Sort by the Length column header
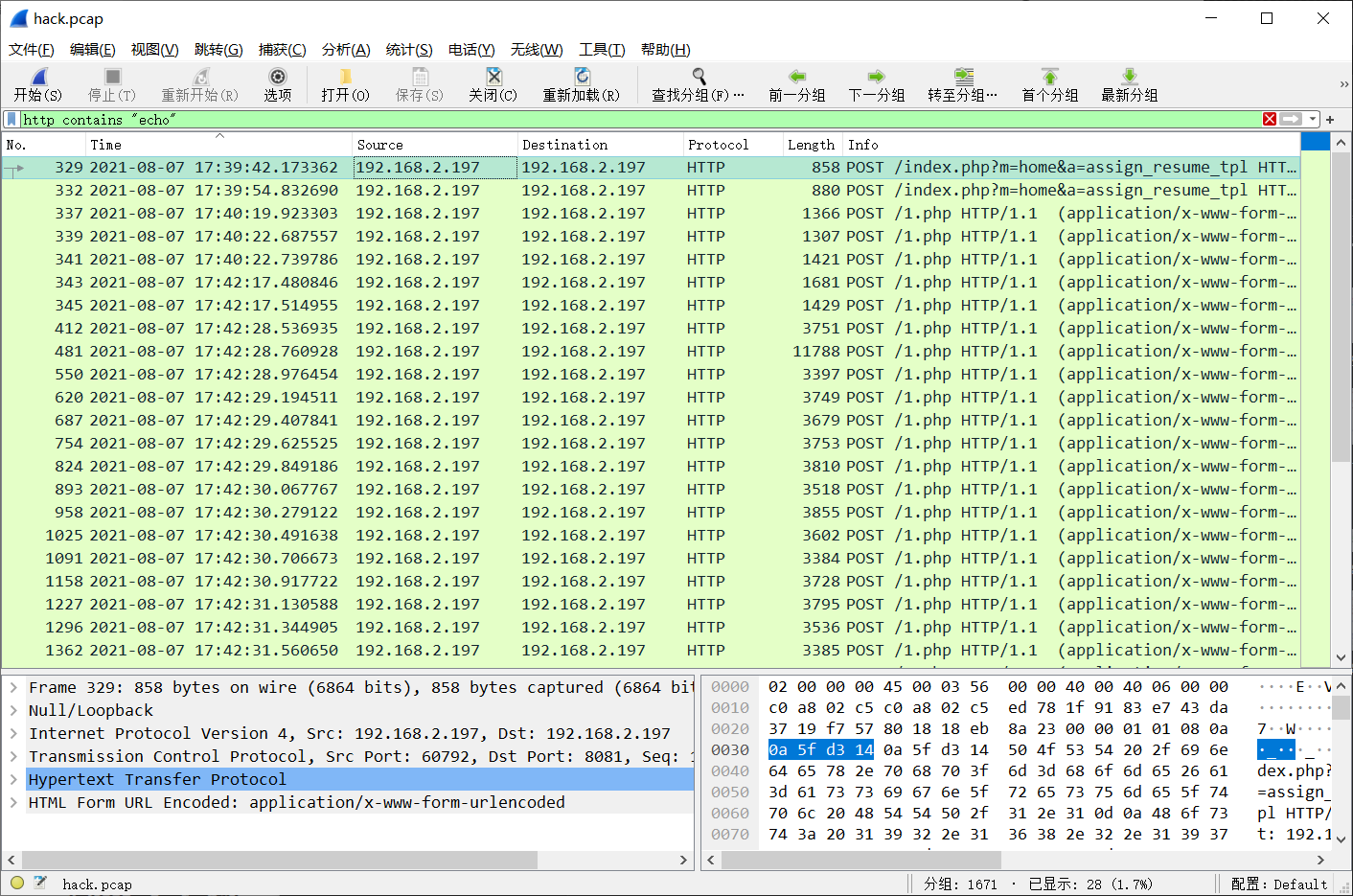This screenshot has height=896, width=1353. (812, 145)
